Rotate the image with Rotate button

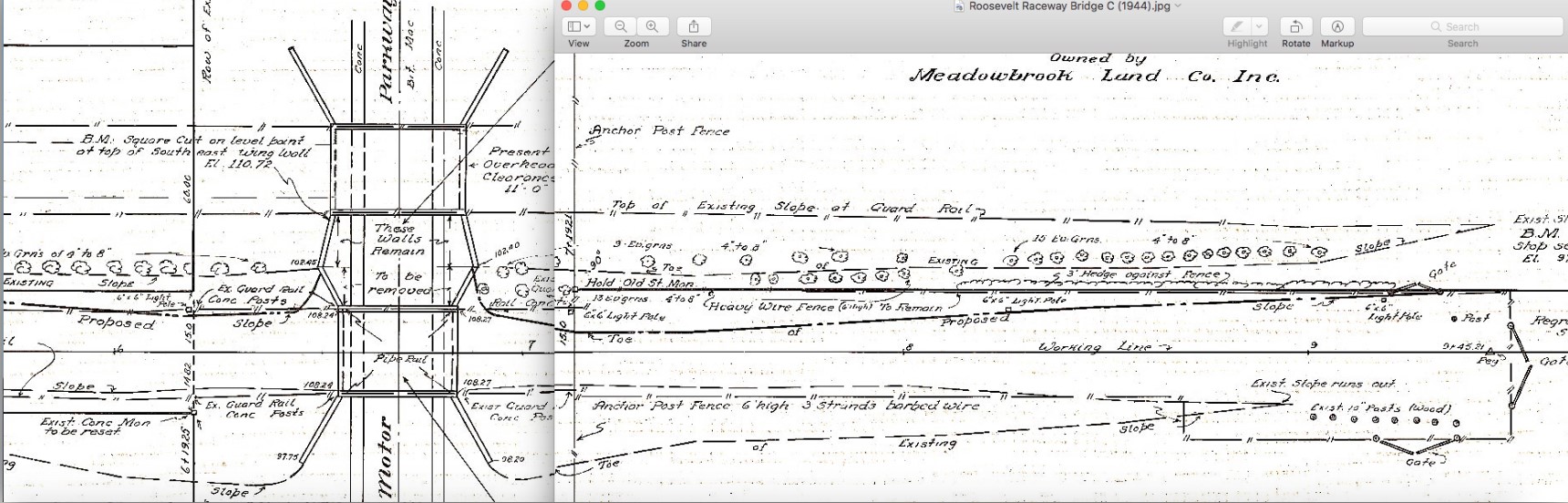tap(1295, 27)
